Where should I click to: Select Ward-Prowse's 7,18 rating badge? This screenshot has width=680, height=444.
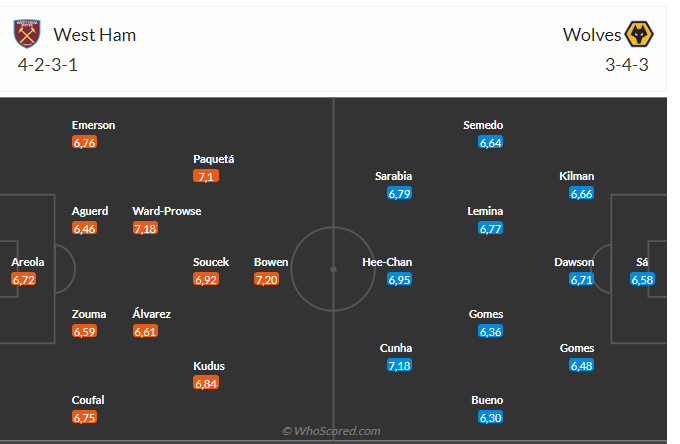145,229
